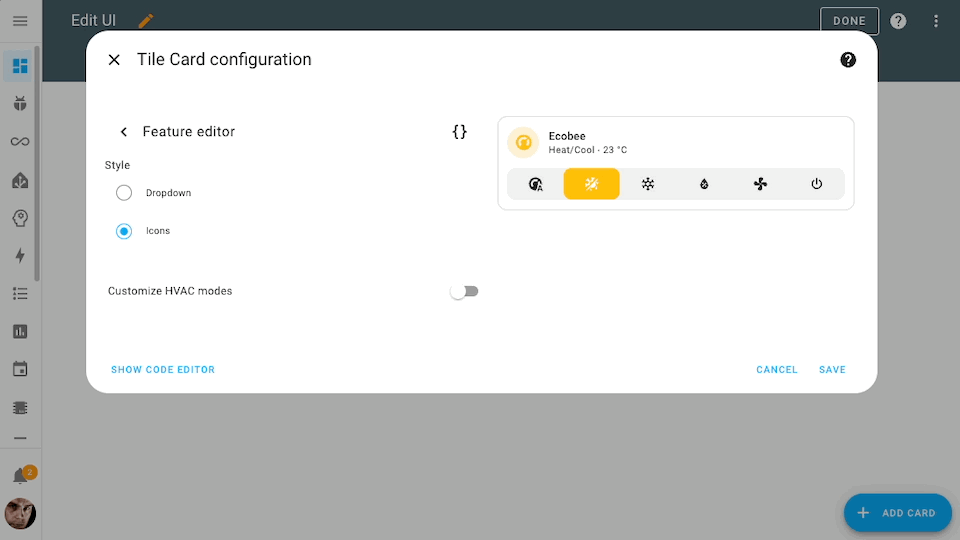Click the 'Customize HVAC modes' label
The image size is (960, 540).
(x=170, y=291)
